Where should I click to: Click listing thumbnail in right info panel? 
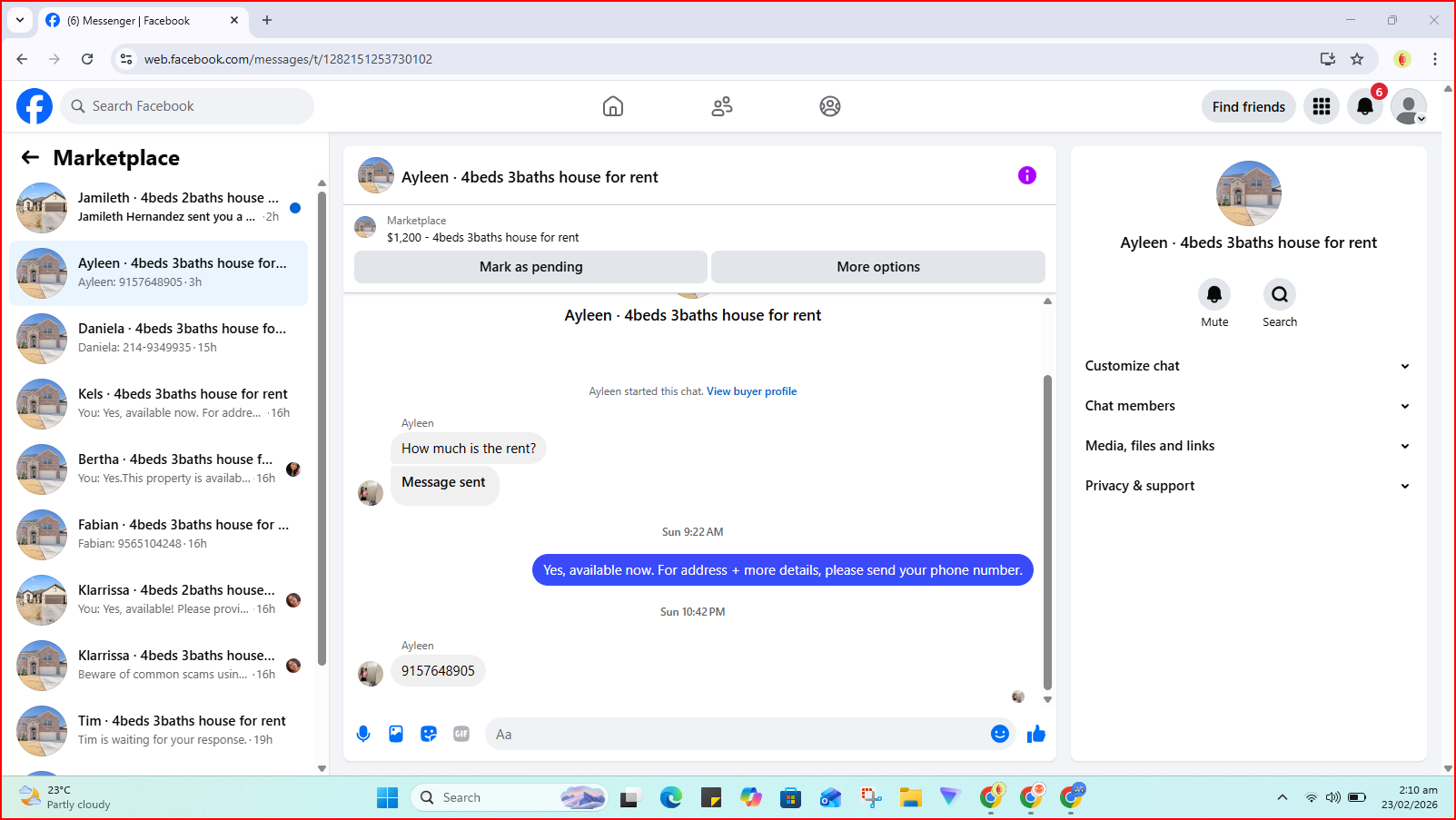pos(1249,193)
